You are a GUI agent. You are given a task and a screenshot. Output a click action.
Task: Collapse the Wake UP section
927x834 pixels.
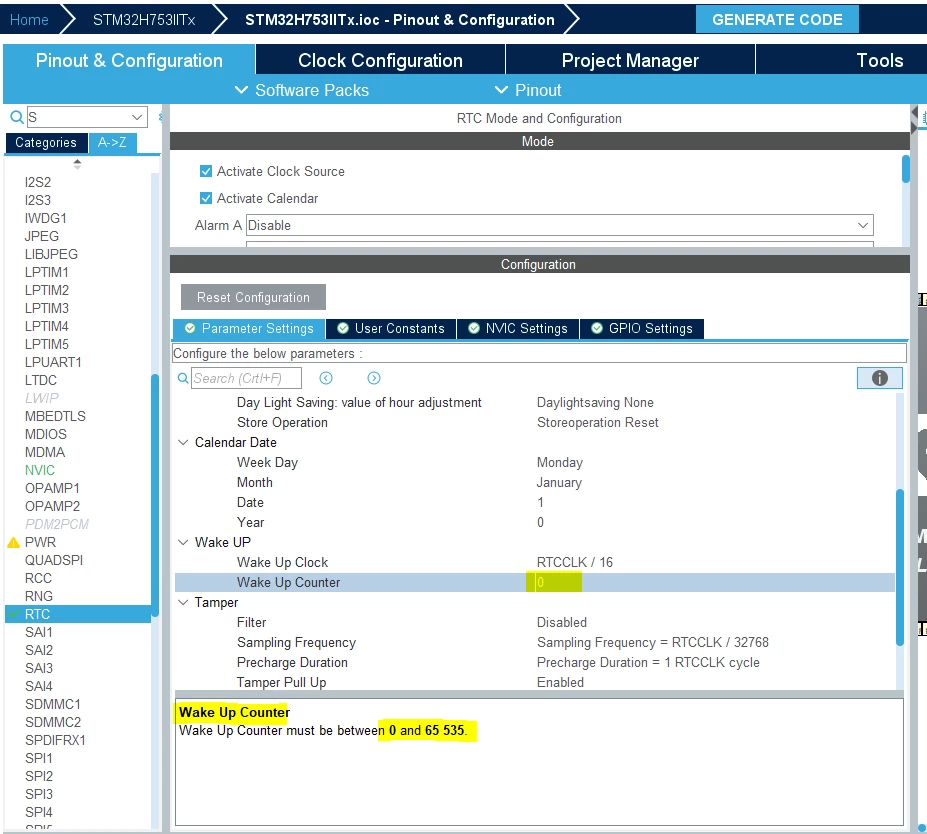coord(183,543)
